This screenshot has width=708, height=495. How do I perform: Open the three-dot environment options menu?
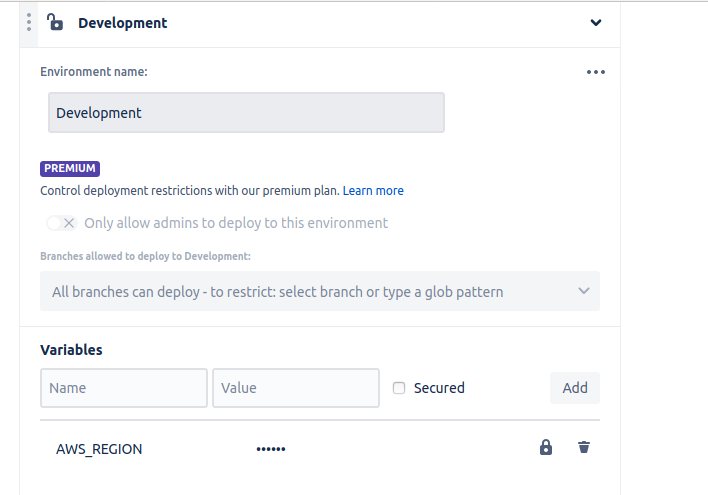(596, 72)
